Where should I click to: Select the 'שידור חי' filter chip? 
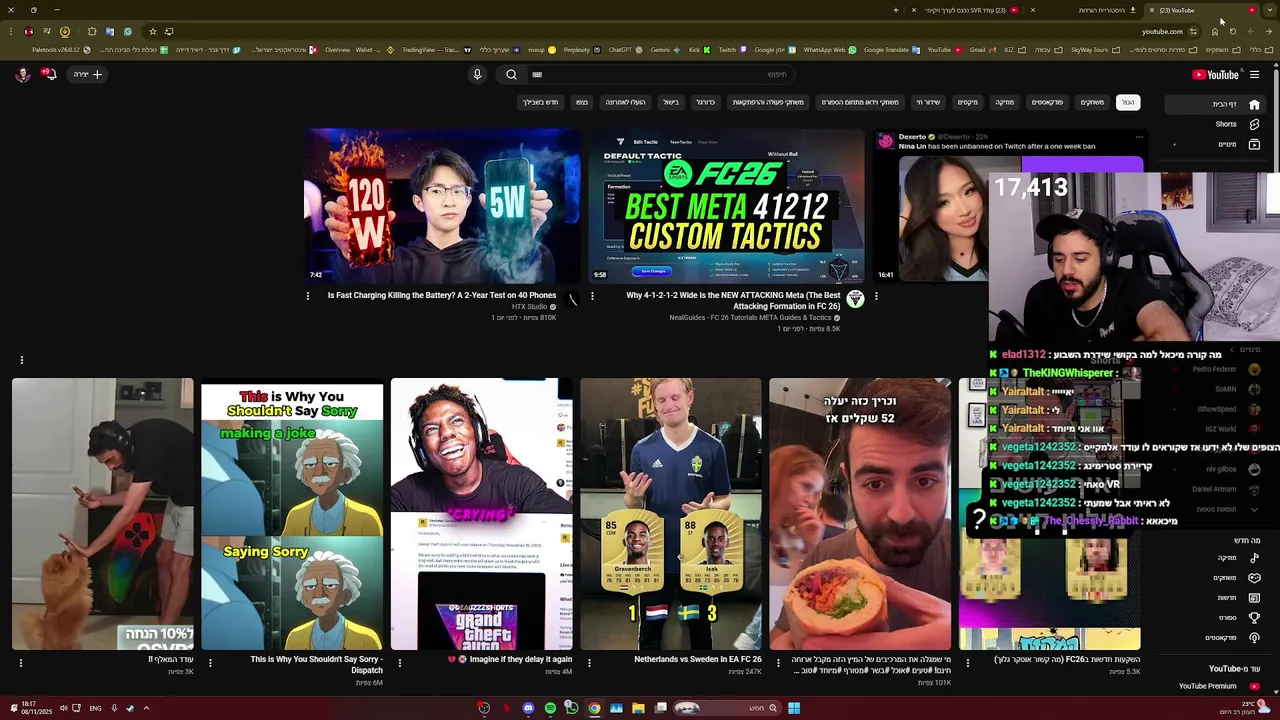point(928,102)
